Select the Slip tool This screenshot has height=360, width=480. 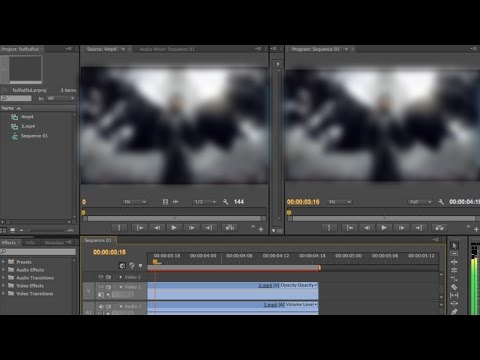454,295
